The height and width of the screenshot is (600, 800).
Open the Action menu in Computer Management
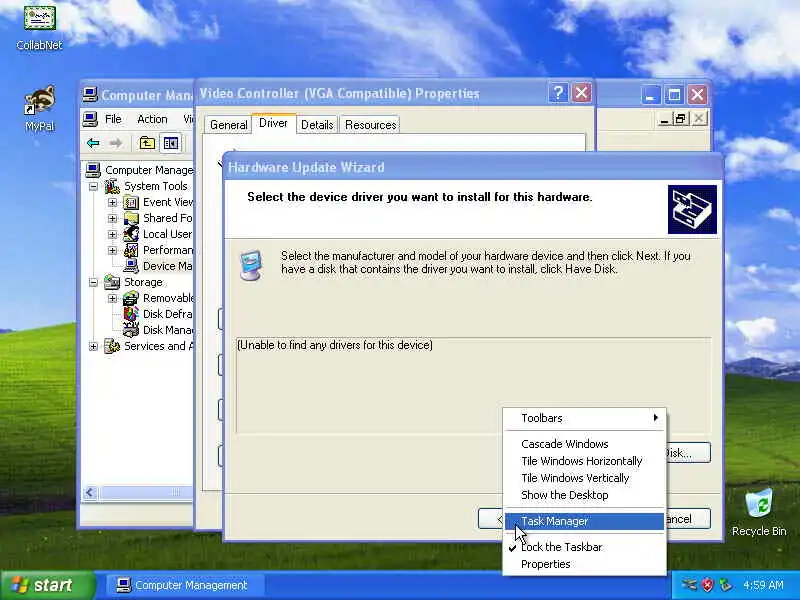coord(152,119)
